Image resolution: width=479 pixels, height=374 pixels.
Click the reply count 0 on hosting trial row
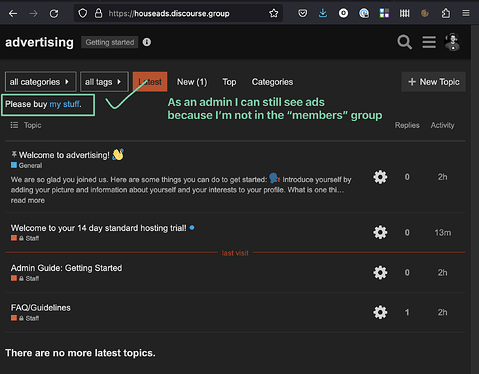[407, 233]
